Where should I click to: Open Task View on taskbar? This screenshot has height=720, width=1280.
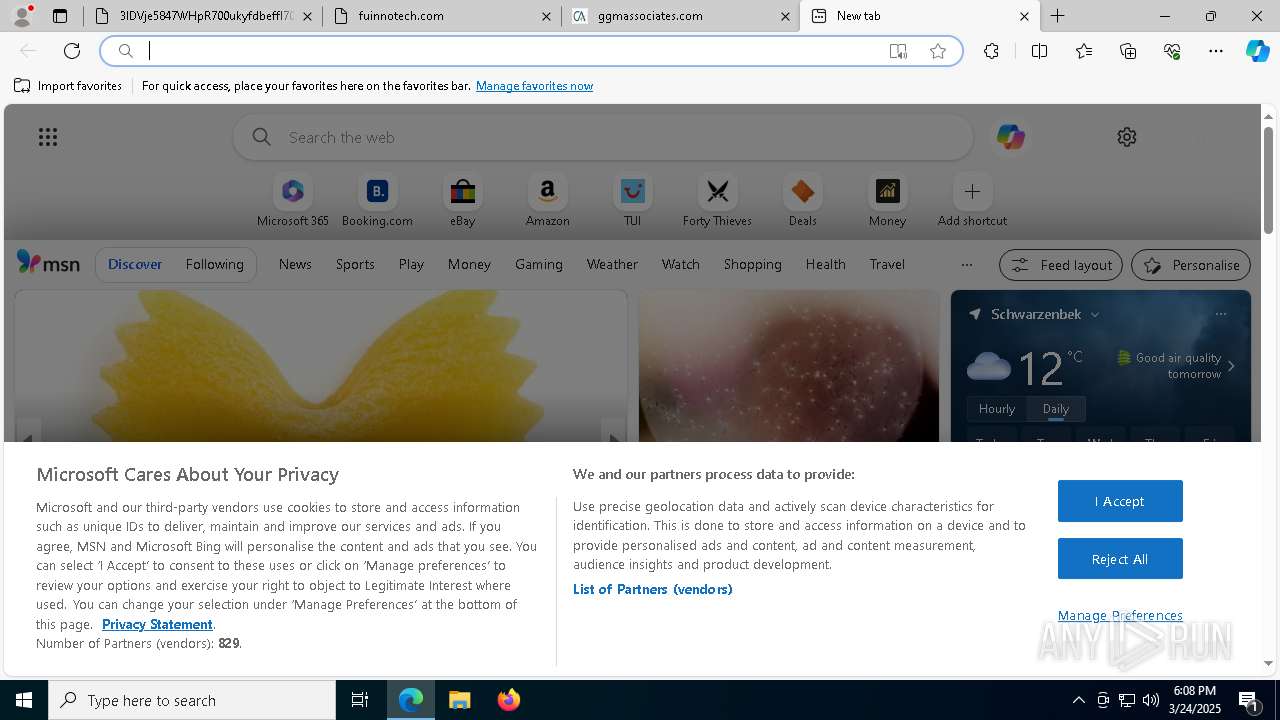point(360,700)
